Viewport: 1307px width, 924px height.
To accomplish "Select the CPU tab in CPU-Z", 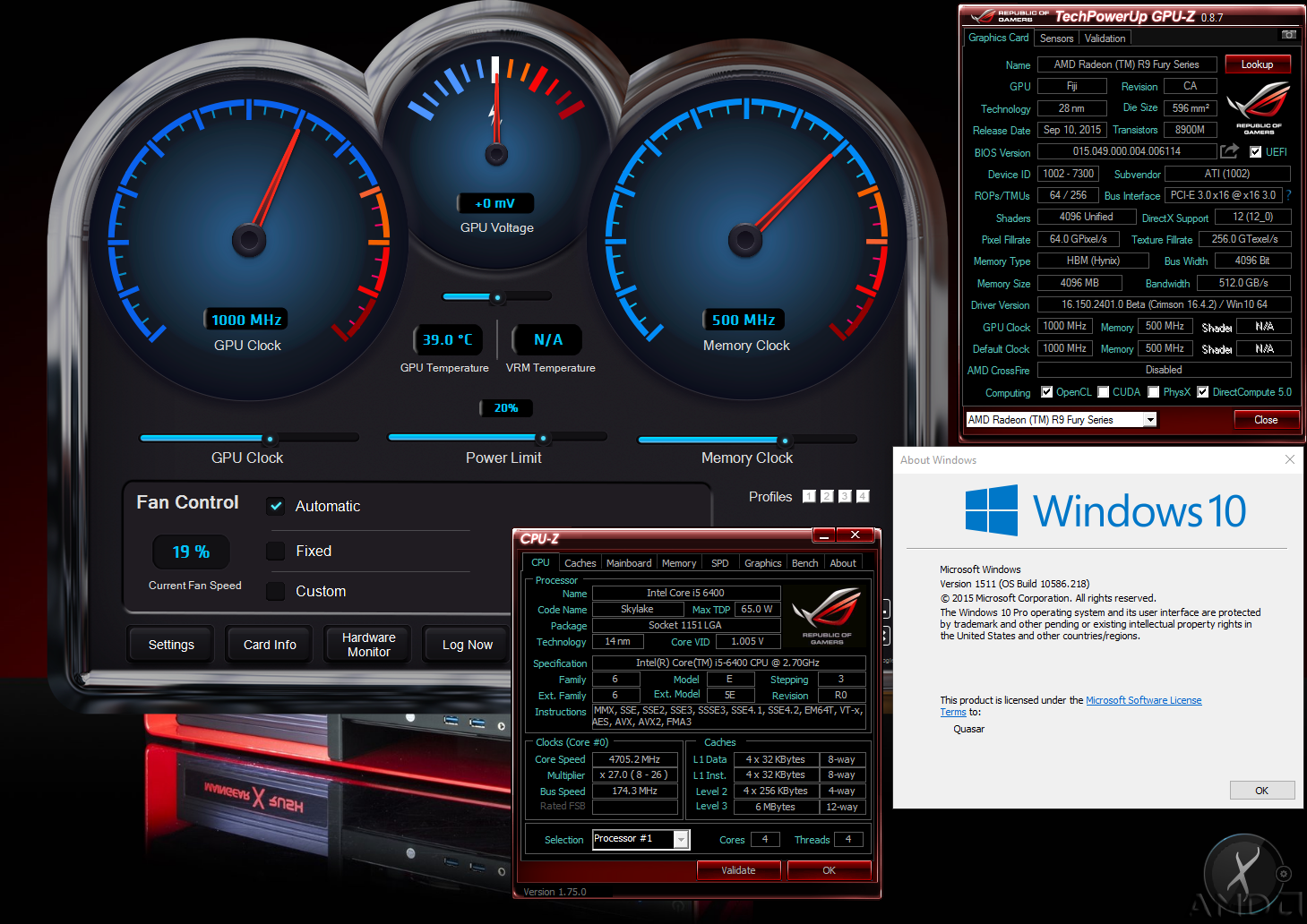I will pos(540,562).
